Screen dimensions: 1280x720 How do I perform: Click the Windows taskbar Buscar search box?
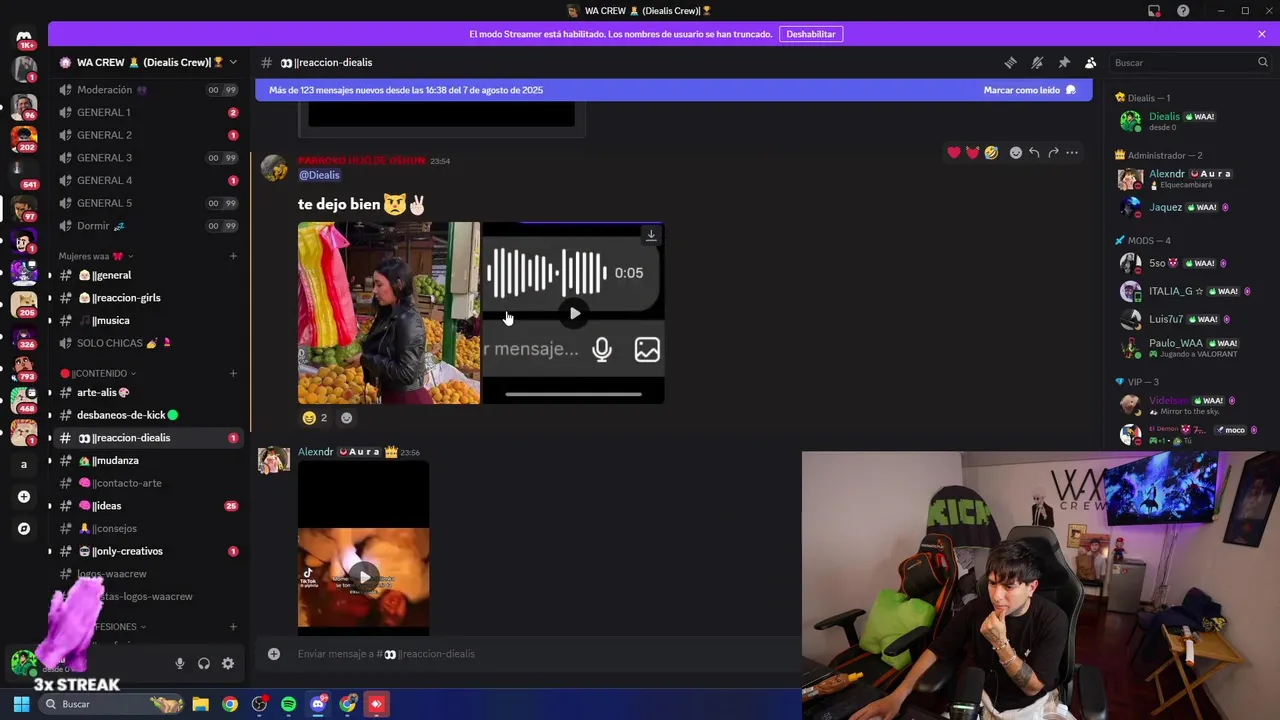click(x=113, y=704)
